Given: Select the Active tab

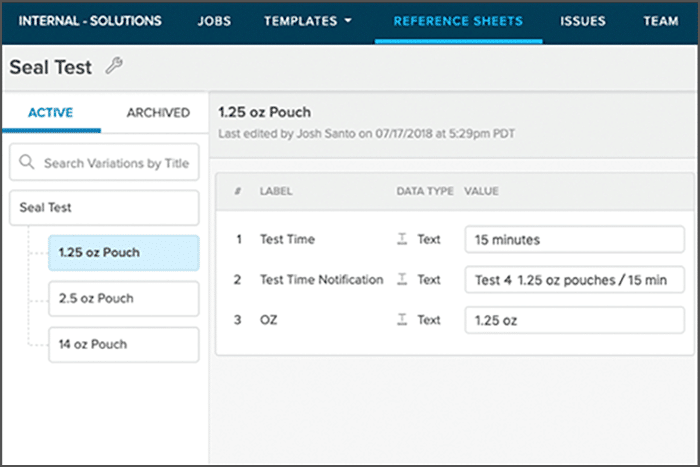Looking at the screenshot, I should click(x=50, y=113).
